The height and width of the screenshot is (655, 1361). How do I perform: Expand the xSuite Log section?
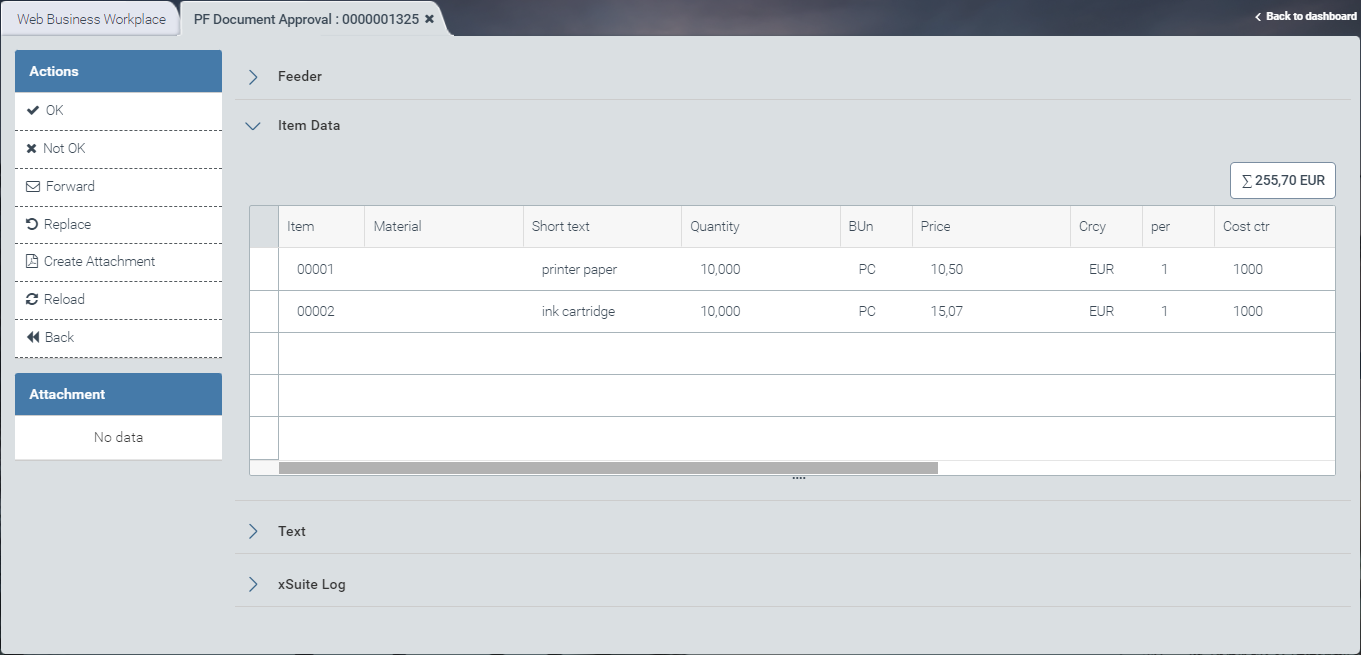[252, 583]
